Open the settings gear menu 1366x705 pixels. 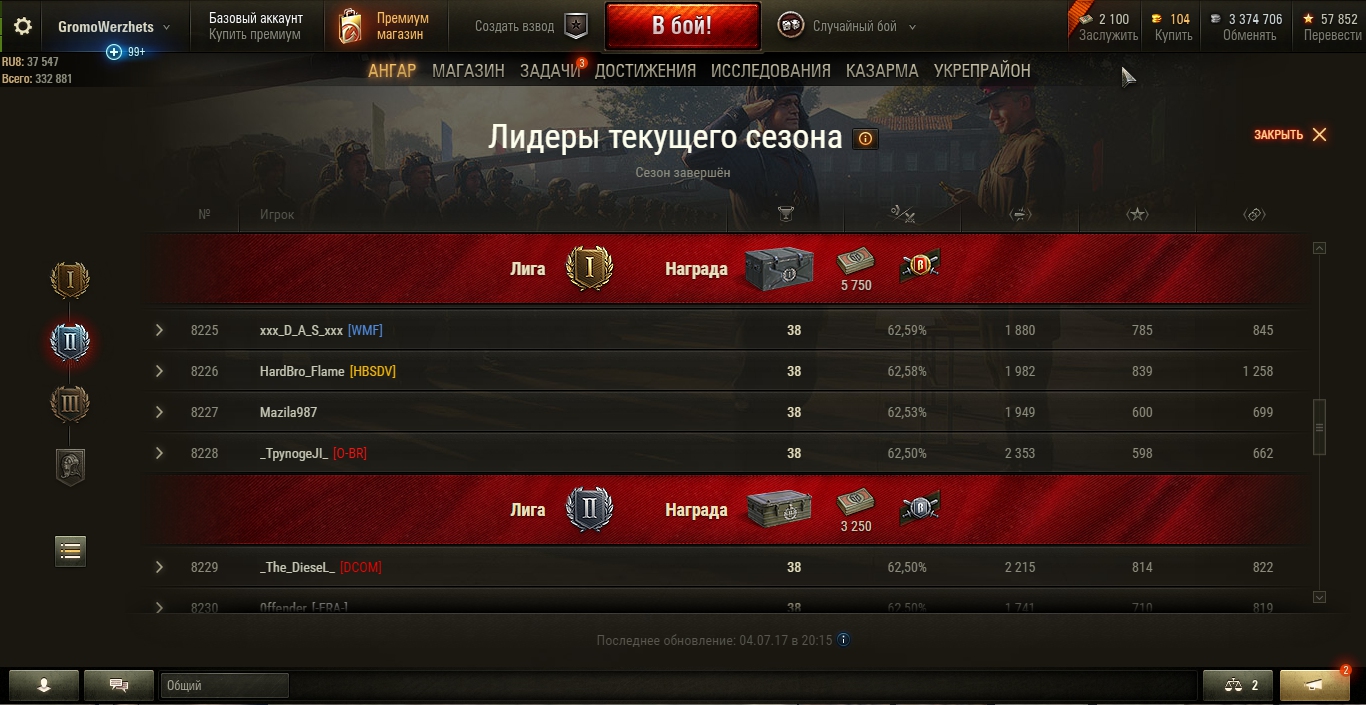tap(22, 26)
